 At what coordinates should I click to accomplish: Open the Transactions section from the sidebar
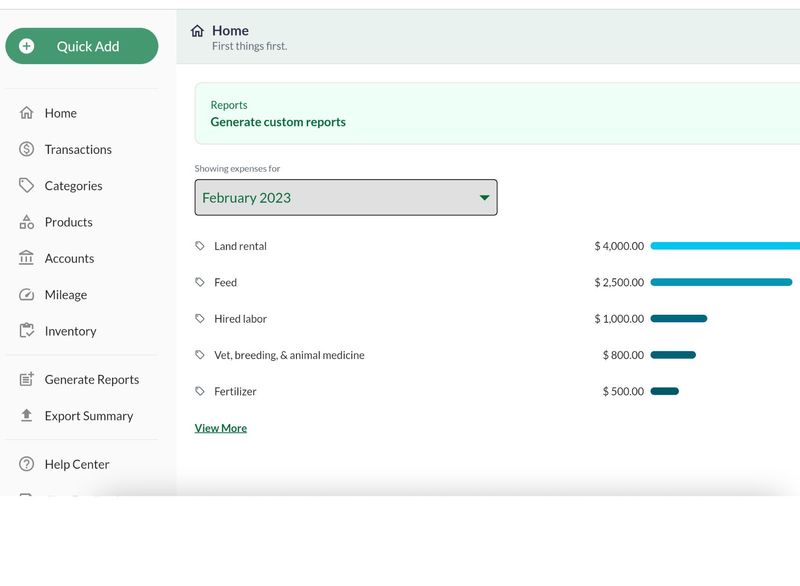pyautogui.click(x=76, y=149)
